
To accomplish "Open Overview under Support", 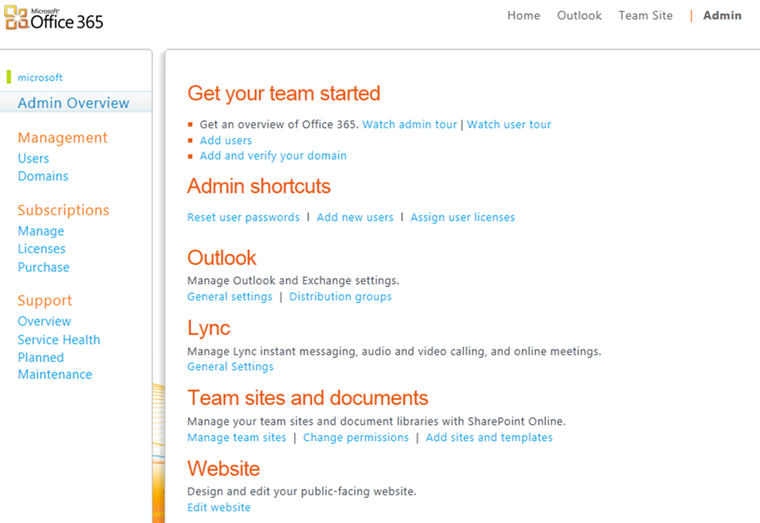I will [44, 321].
